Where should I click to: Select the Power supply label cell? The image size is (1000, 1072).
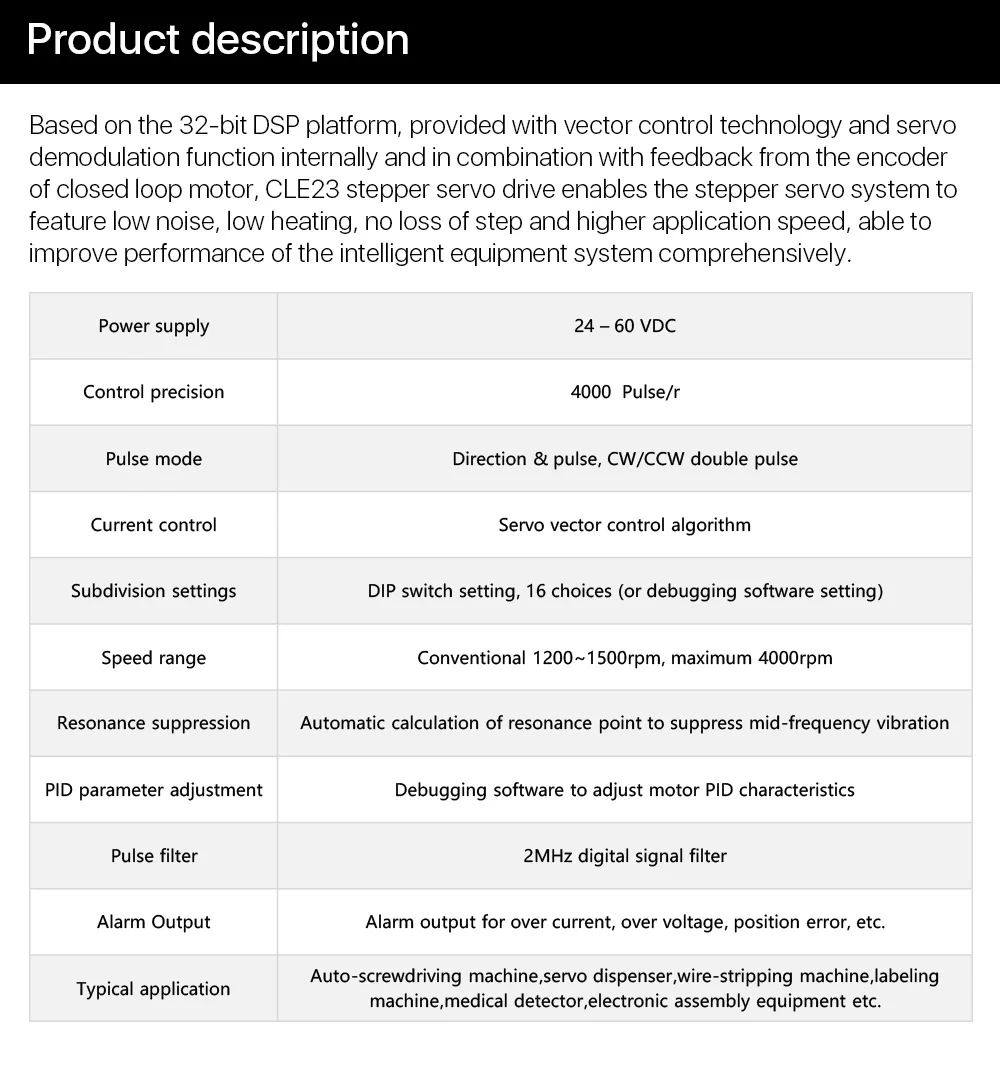153,325
